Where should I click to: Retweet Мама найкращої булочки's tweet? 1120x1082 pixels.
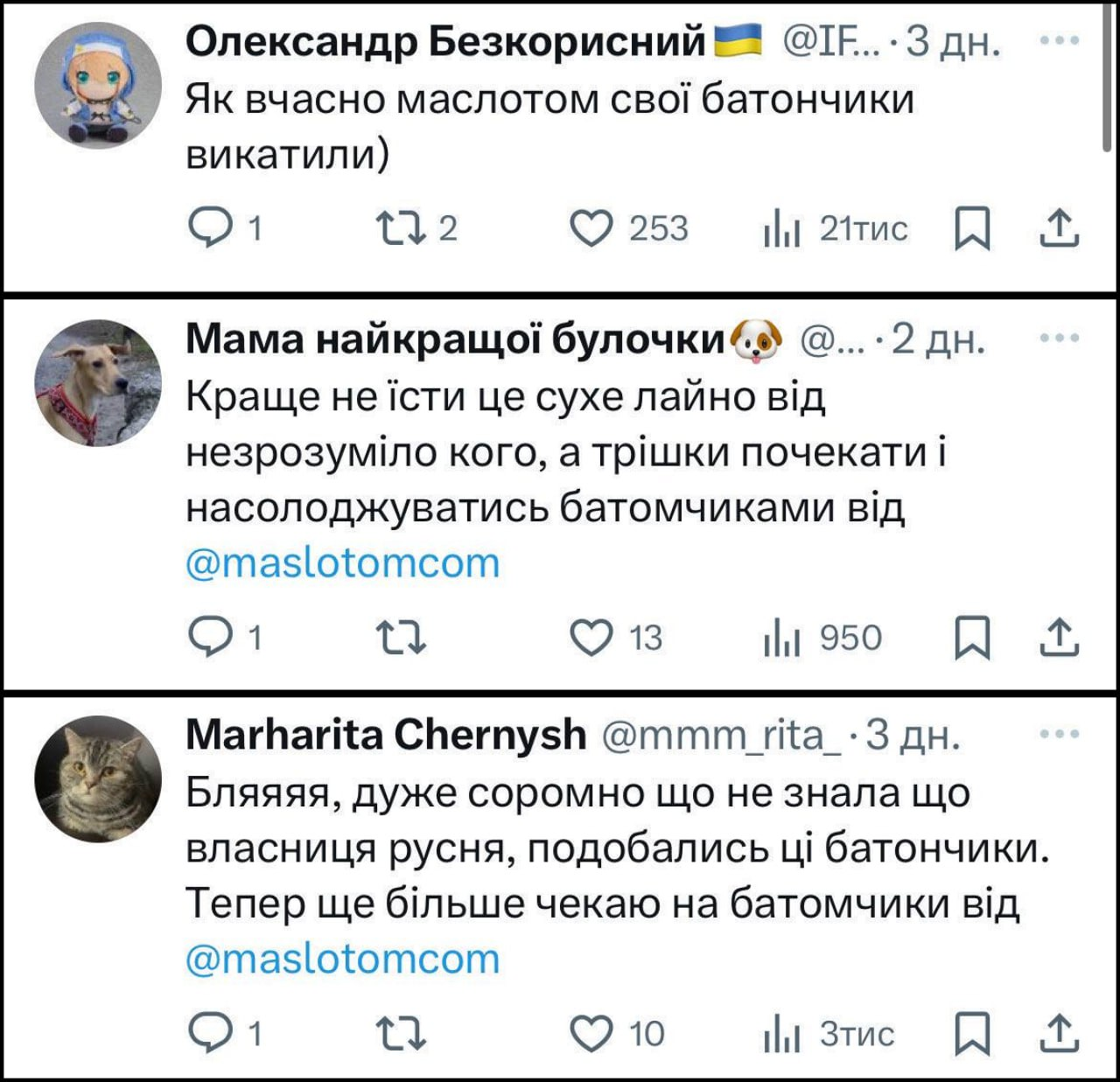(x=401, y=638)
